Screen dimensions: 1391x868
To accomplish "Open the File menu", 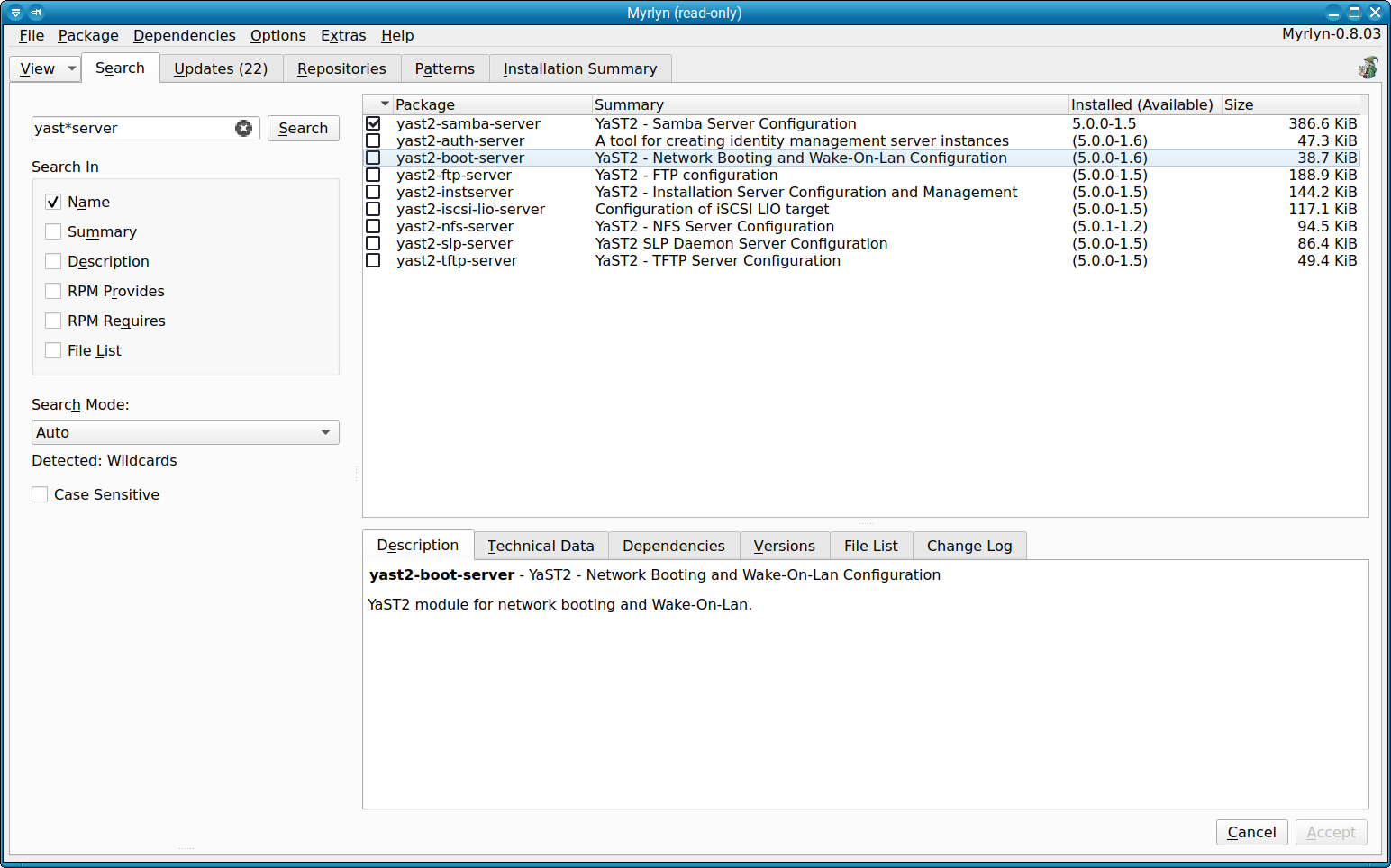I will (32, 35).
